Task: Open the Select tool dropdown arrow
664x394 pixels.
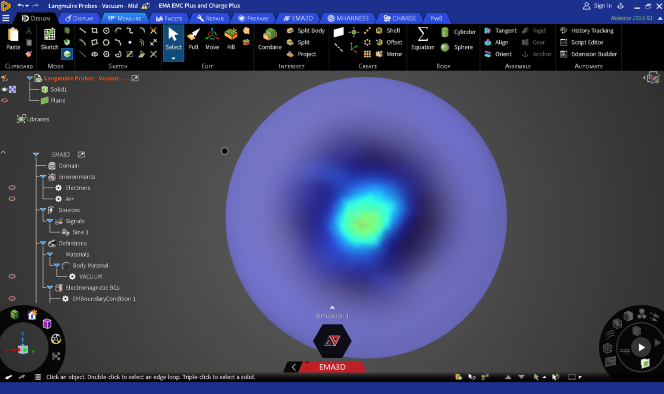Action: pyautogui.click(x=173, y=58)
